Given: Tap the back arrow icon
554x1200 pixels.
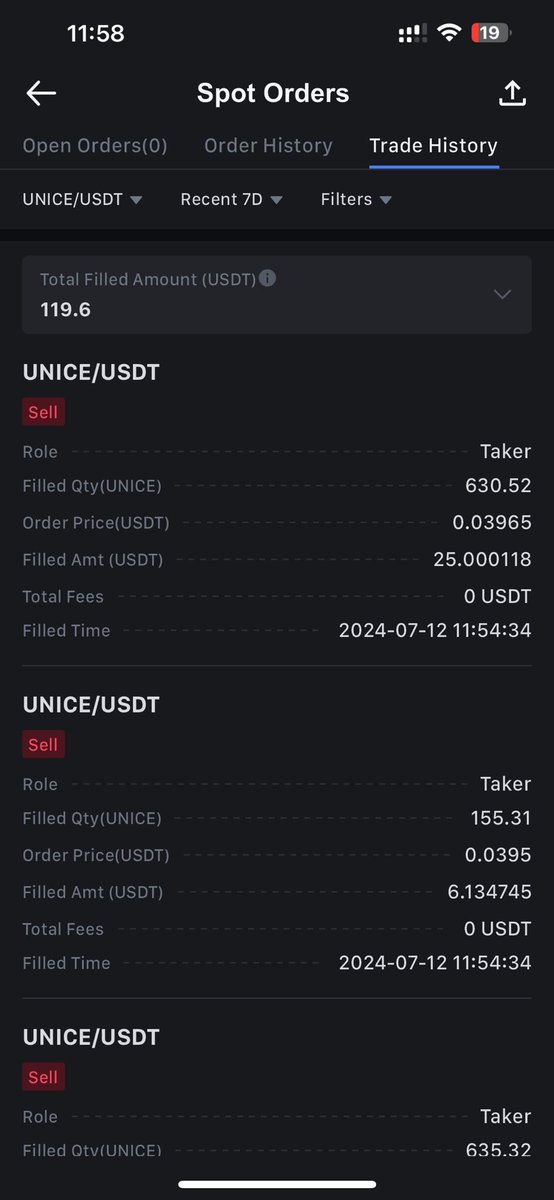Looking at the screenshot, I should click(x=41, y=94).
